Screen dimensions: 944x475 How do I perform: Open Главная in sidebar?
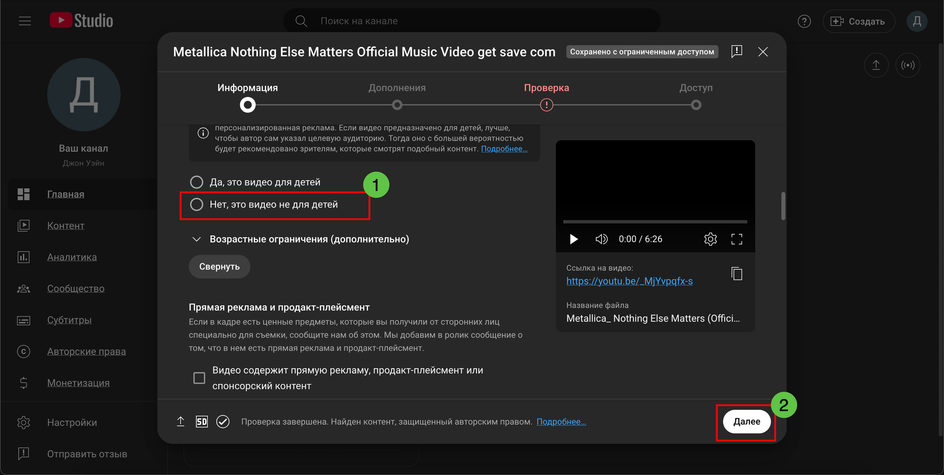pyautogui.click(x=66, y=194)
